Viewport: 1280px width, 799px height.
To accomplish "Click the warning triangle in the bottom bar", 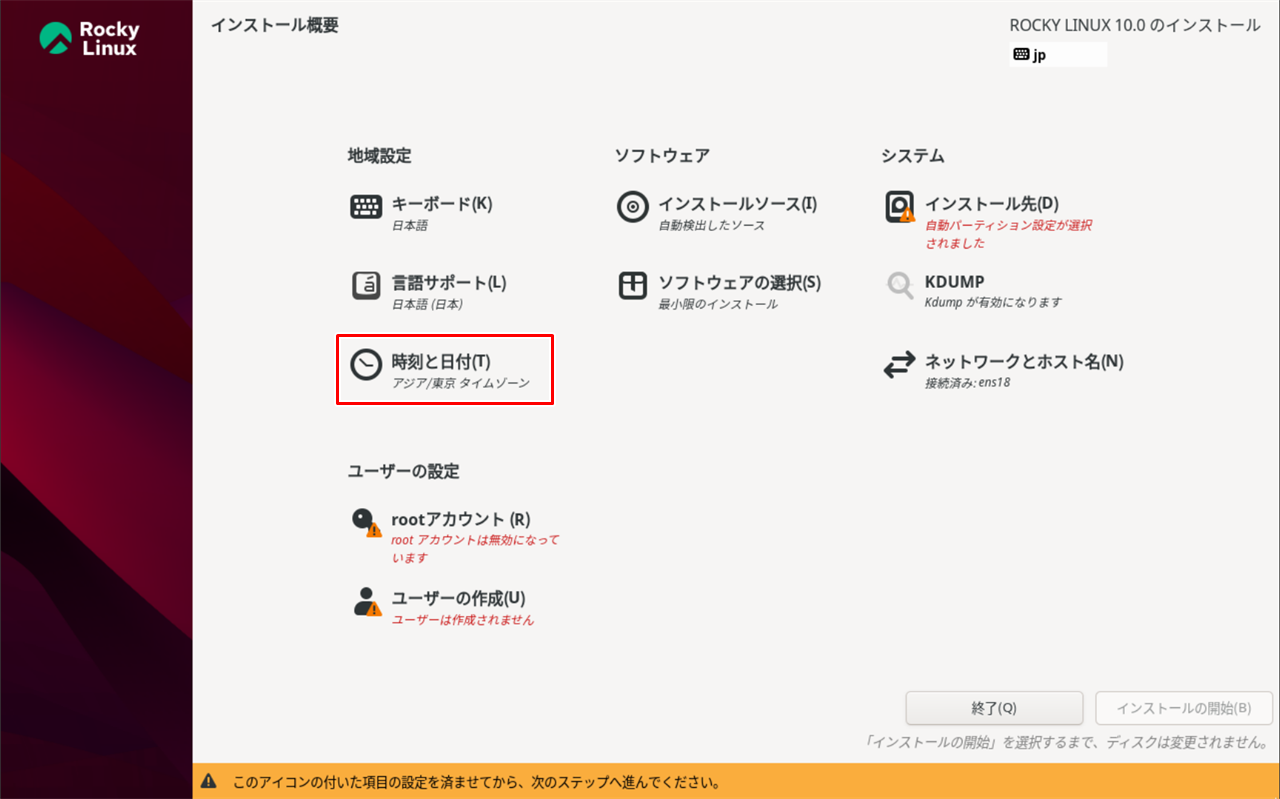I will coord(209,781).
